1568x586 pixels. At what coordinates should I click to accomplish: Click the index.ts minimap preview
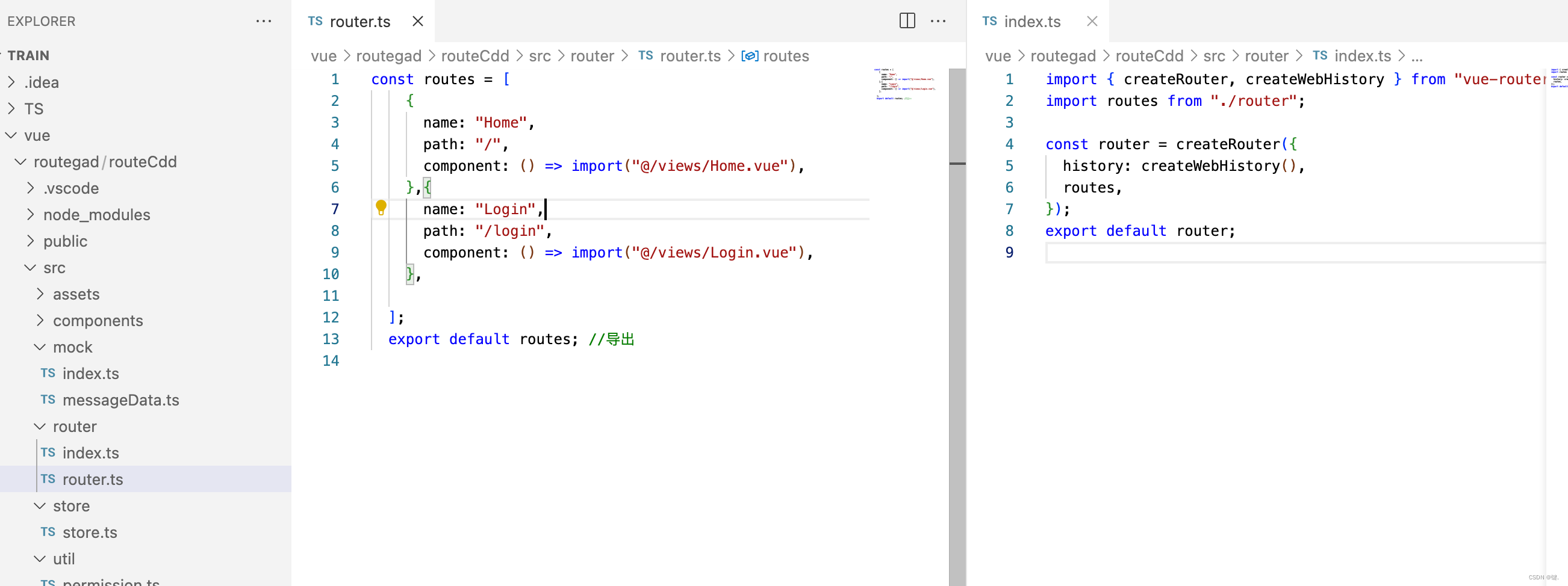(1558, 78)
